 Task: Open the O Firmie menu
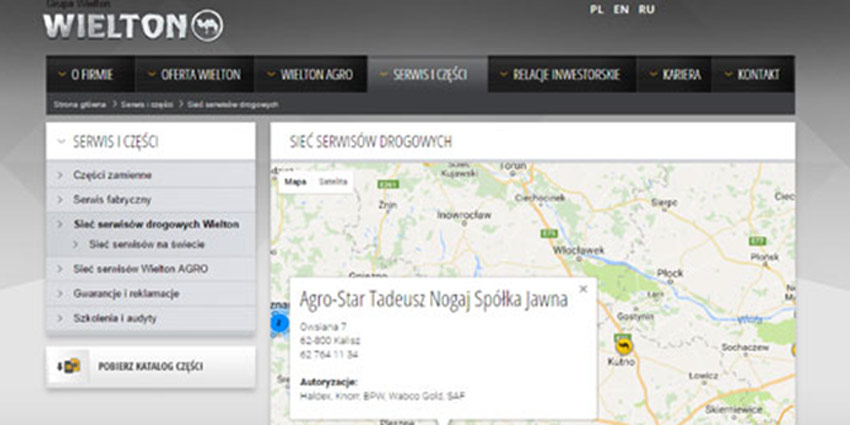coord(90,74)
